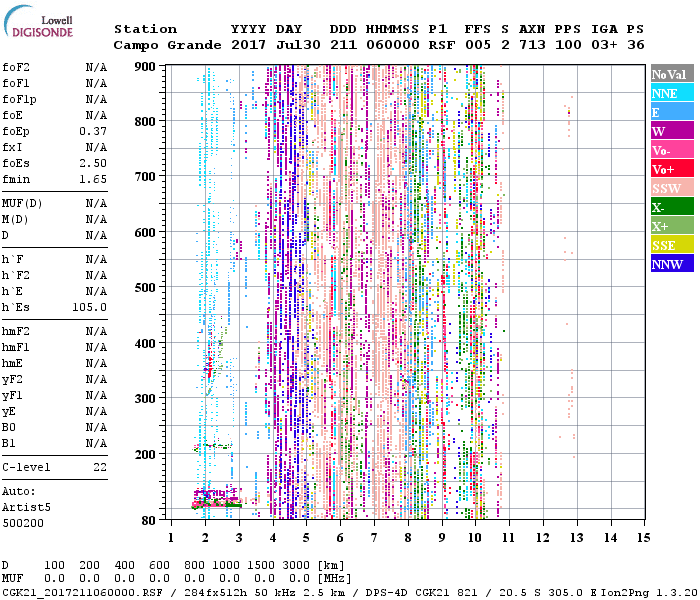Screen dimensions: 700x600
Task: Click the 500200 version number
Action: [23, 523]
